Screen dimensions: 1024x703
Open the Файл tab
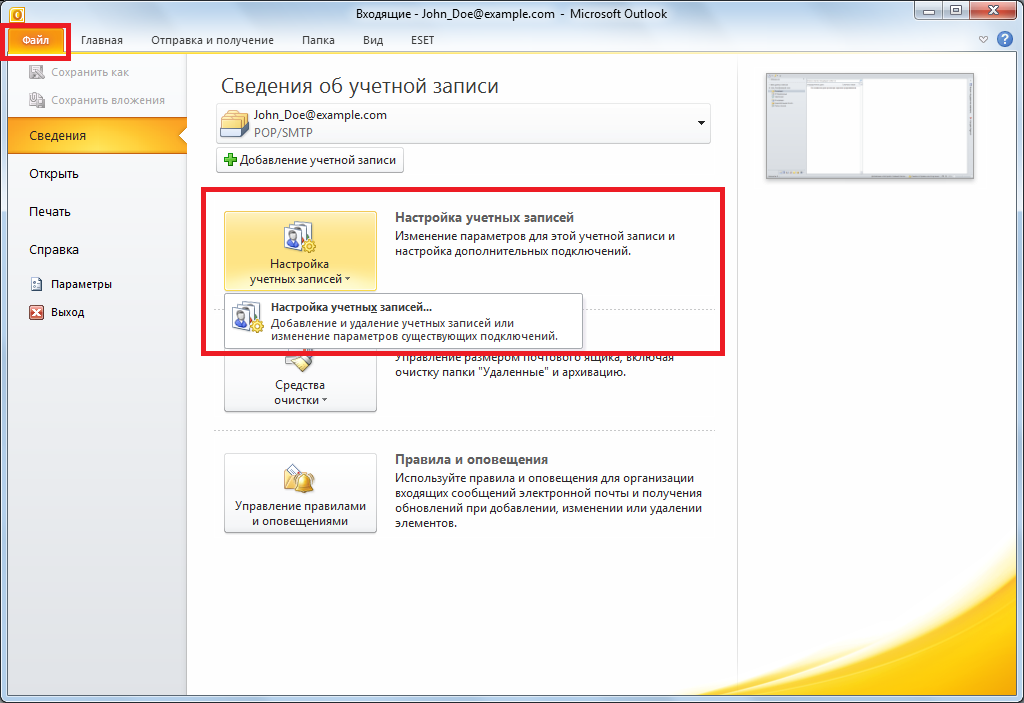coord(35,41)
